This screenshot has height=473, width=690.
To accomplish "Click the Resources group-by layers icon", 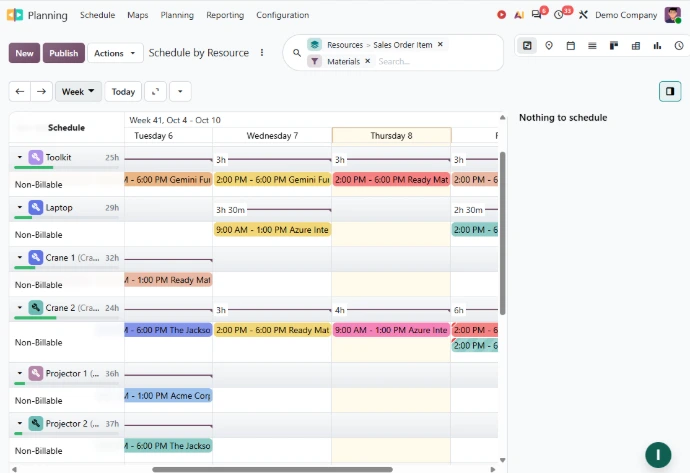I will pos(314,45).
